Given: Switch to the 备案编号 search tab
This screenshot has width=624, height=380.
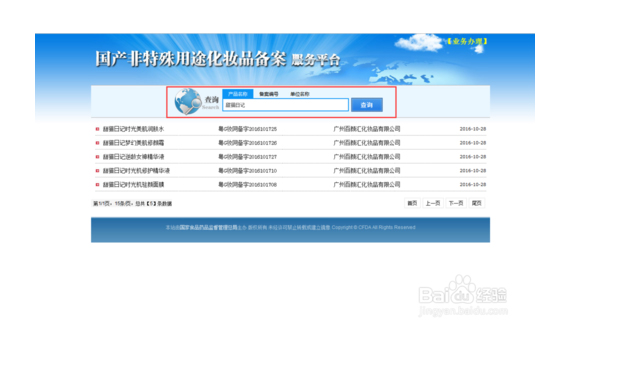Looking at the screenshot, I should tap(269, 94).
